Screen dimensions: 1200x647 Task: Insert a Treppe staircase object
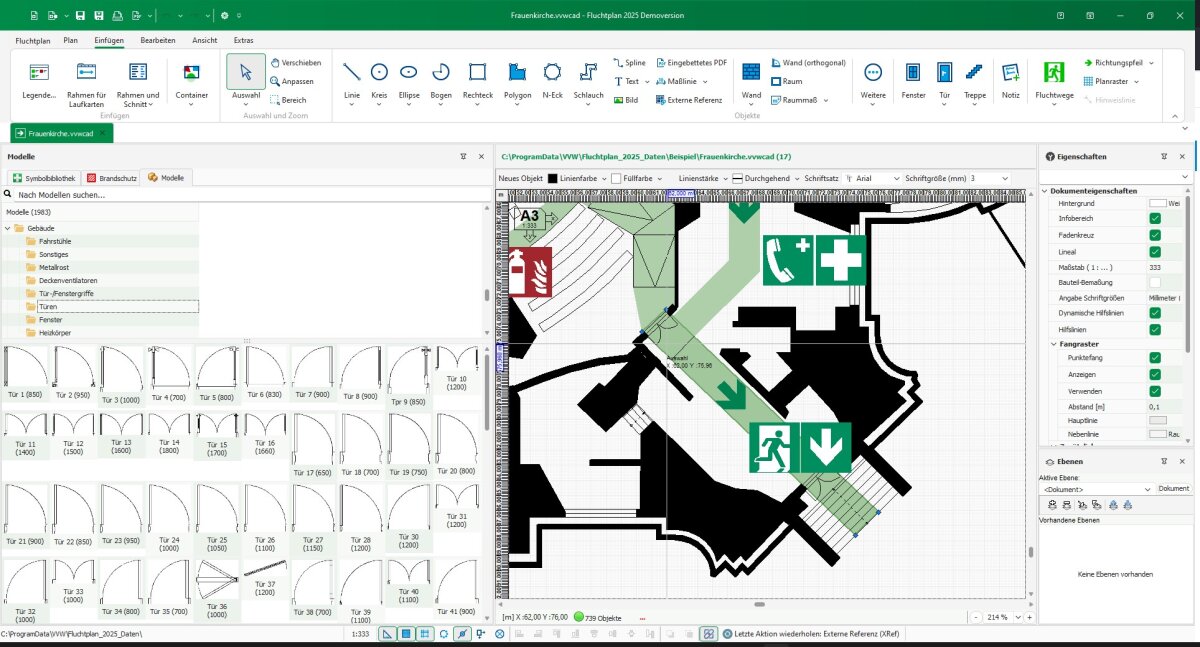975,80
